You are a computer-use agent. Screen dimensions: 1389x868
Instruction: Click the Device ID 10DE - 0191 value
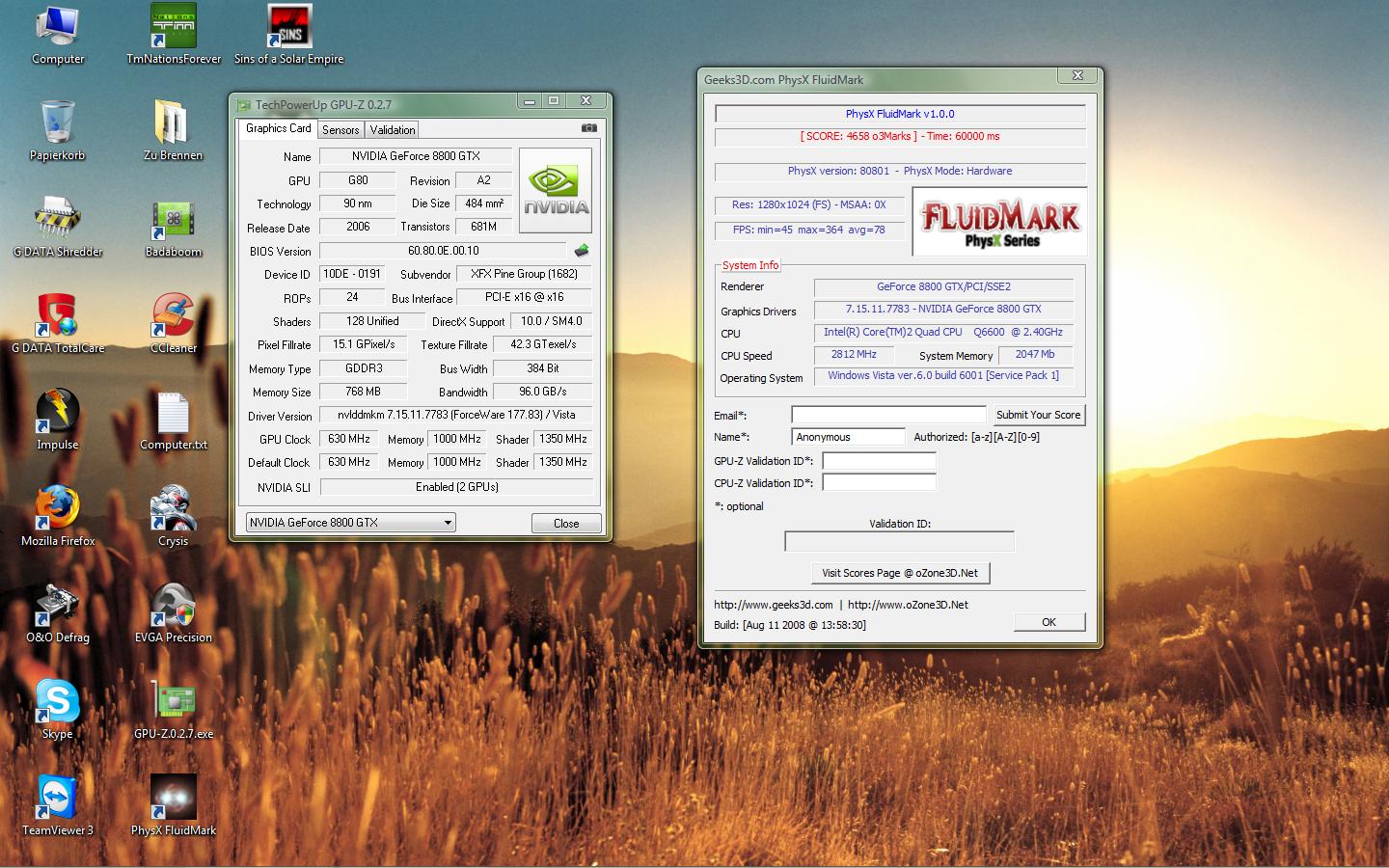352,274
